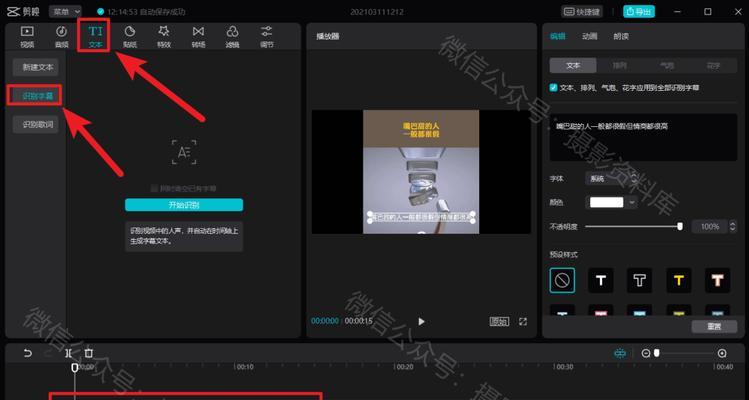749x400 pixels.
Task: Delete clip with the trash icon
Action: click(x=89, y=353)
